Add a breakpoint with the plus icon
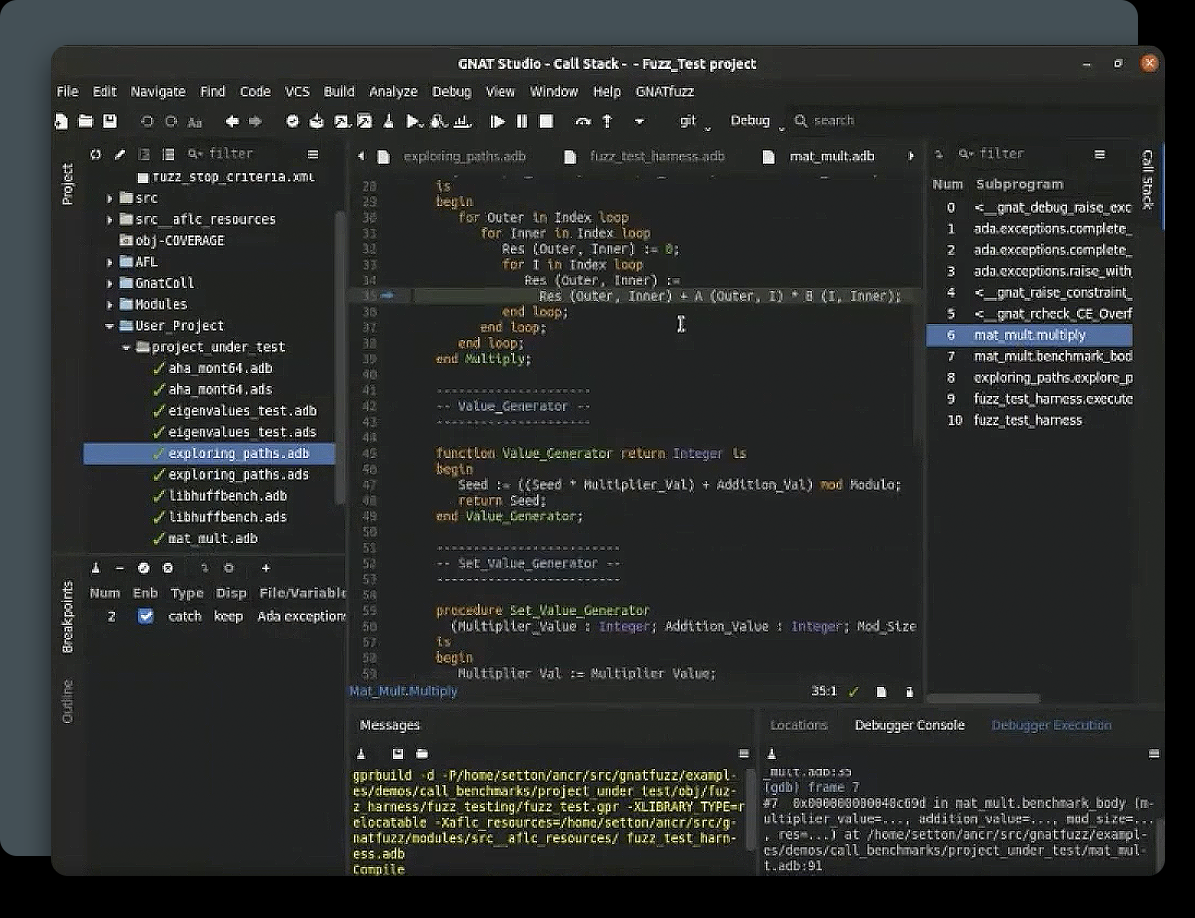Viewport: 1195px width, 918px height. pyautogui.click(x=265, y=568)
